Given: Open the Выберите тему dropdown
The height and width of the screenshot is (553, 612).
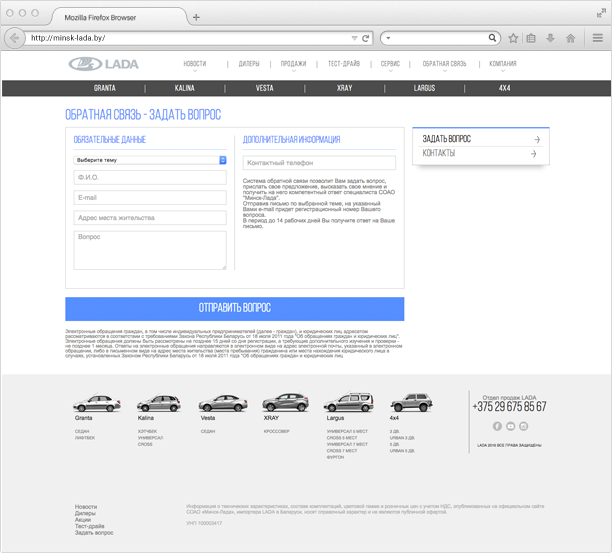Looking at the screenshot, I should click(150, 160).
